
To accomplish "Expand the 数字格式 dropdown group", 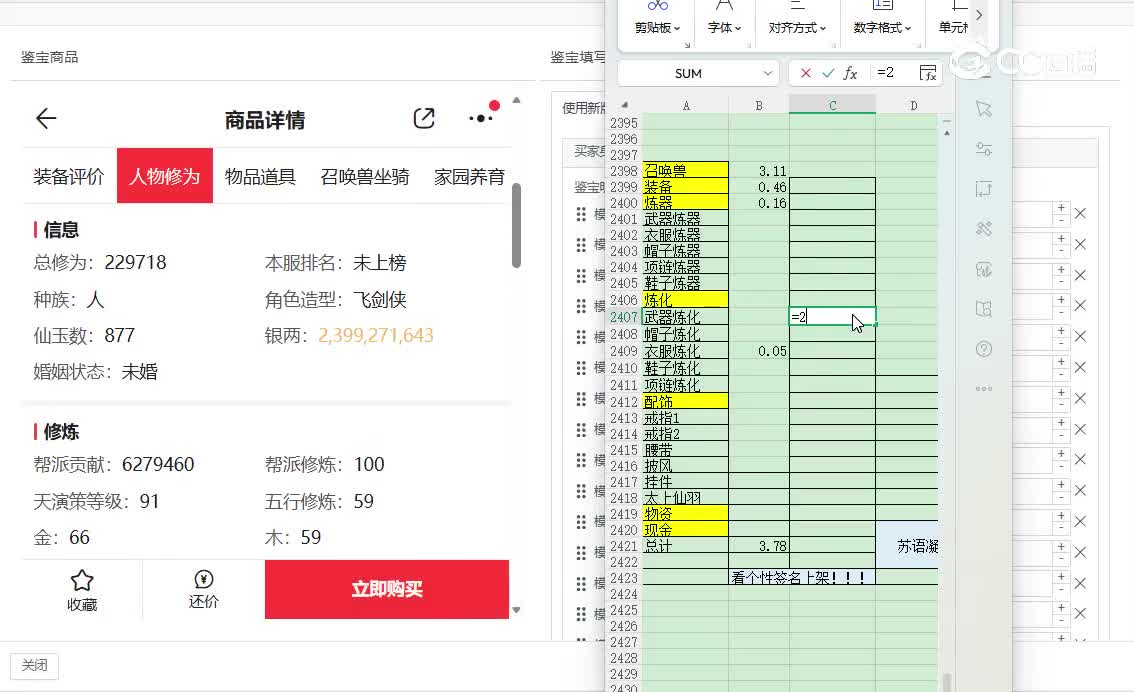I will [x=883, y=28].
